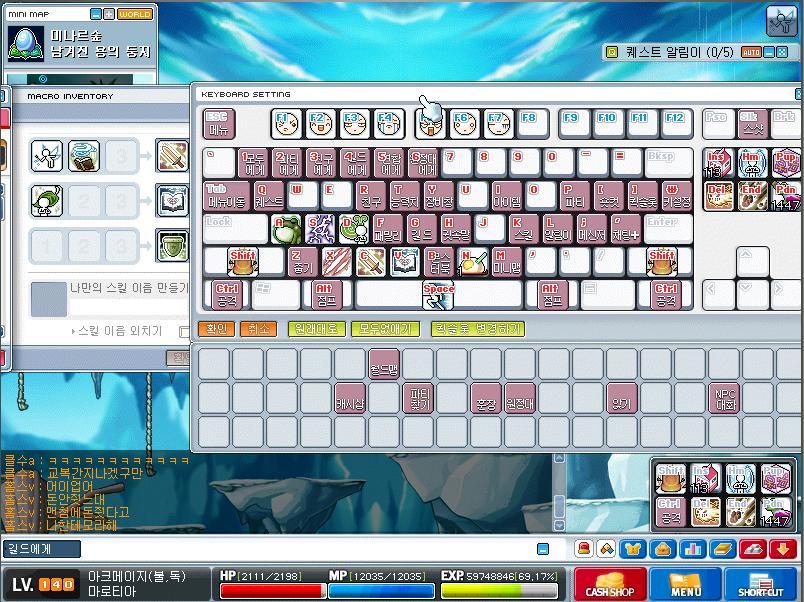Viewport: 804px width, 602px height.
Task: Select the Ins milk carton item key
Action: (x=718, y=163)
